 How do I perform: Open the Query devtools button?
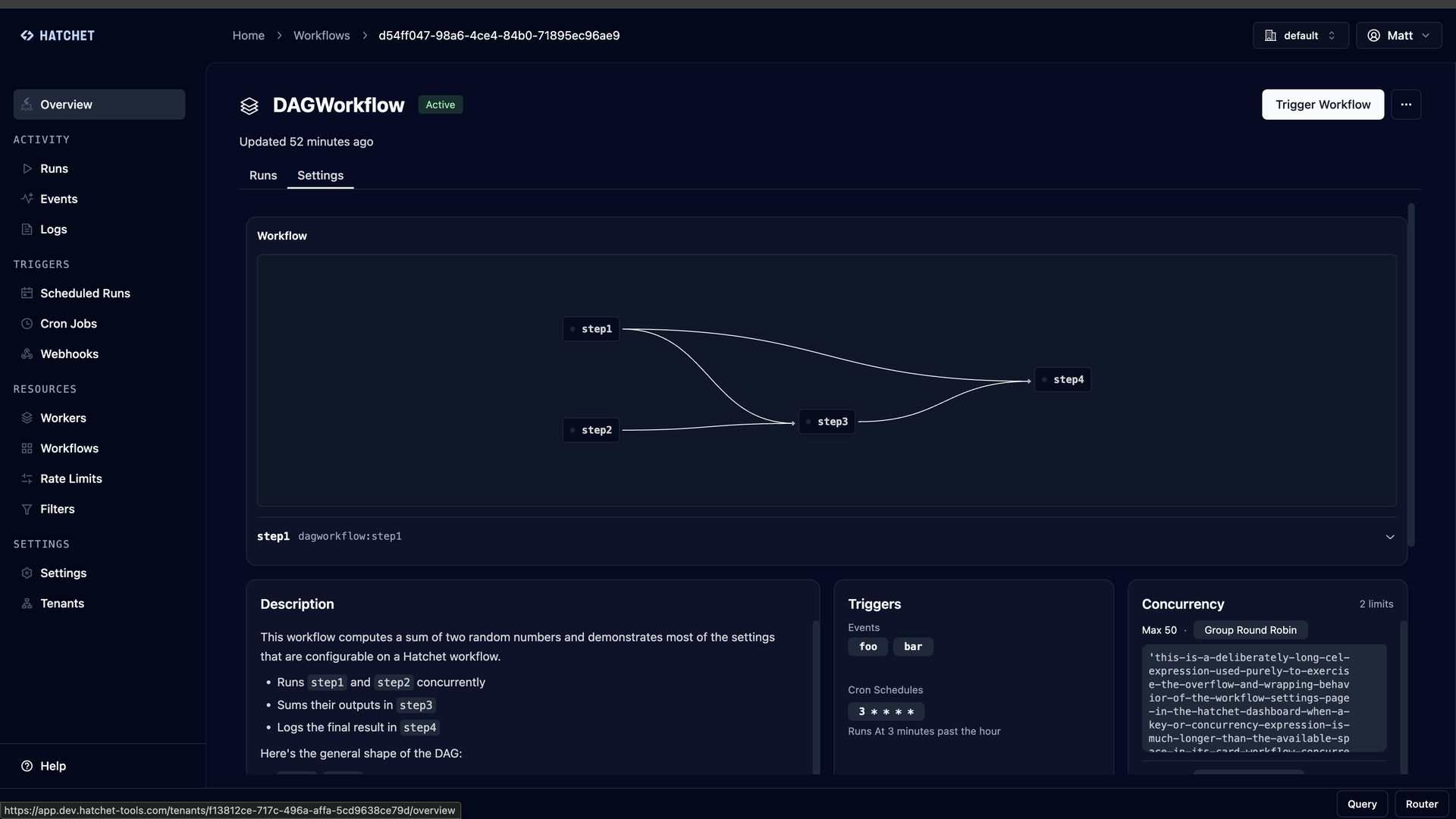[1362, 804]
